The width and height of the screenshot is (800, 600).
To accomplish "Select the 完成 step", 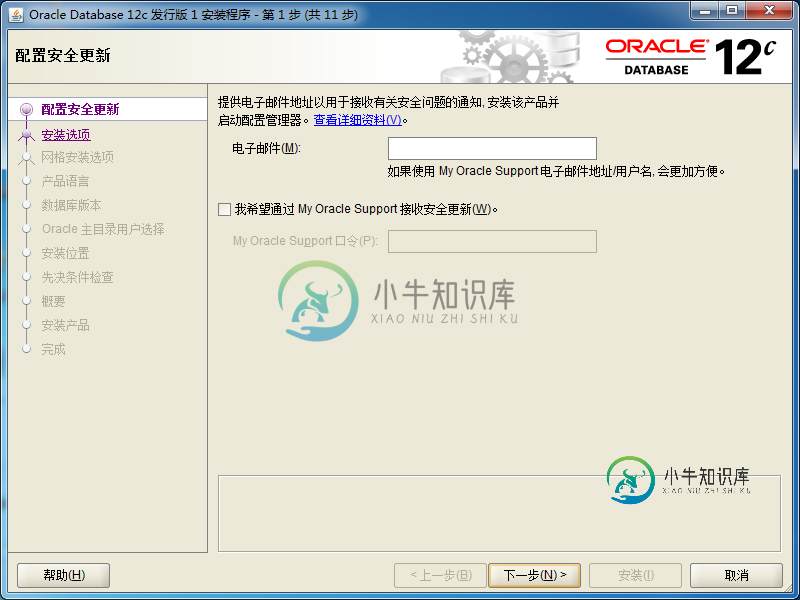I will pos(53,349).
